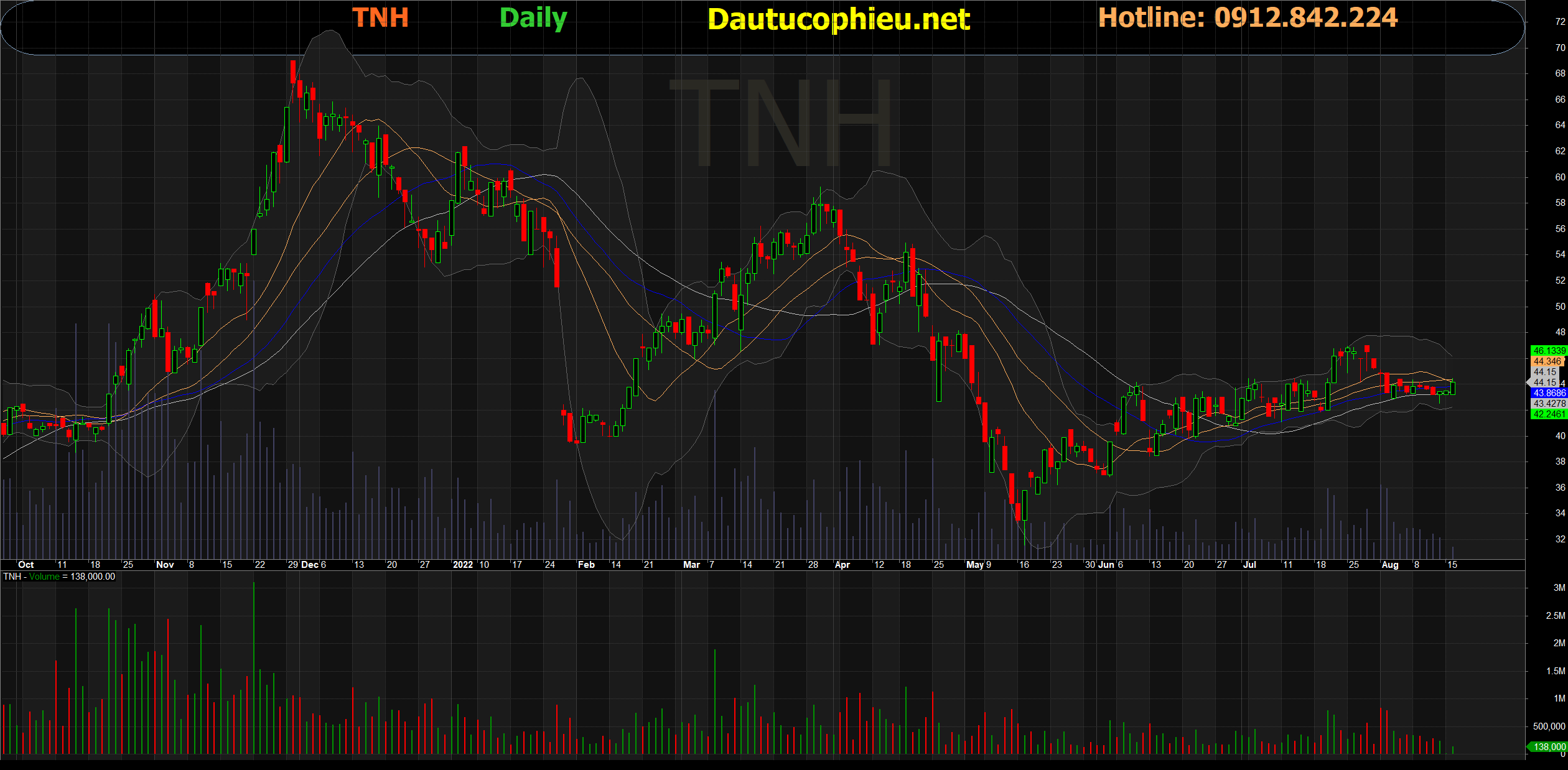Select the 2022 label on date axis
Viewport: 1568px width, 770px height.
[463, 565]
